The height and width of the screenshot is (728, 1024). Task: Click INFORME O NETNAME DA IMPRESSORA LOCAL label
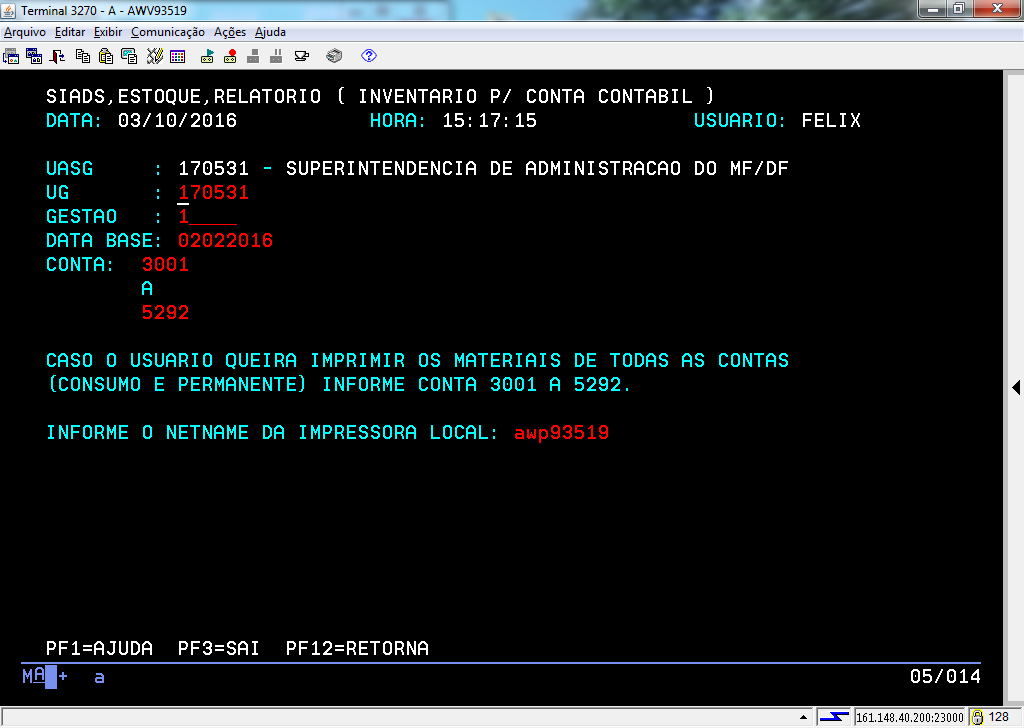click(272, 432)
